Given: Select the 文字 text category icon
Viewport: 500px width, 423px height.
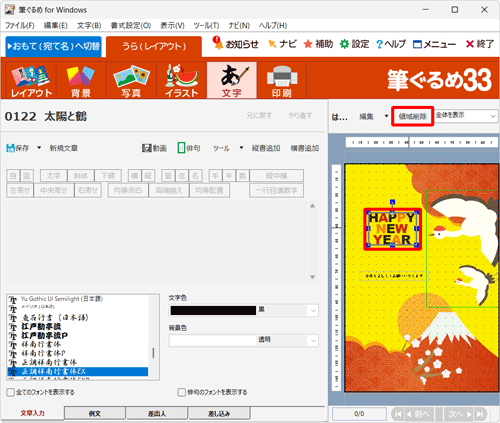Looking at the screenshot, I should (232, 80).
